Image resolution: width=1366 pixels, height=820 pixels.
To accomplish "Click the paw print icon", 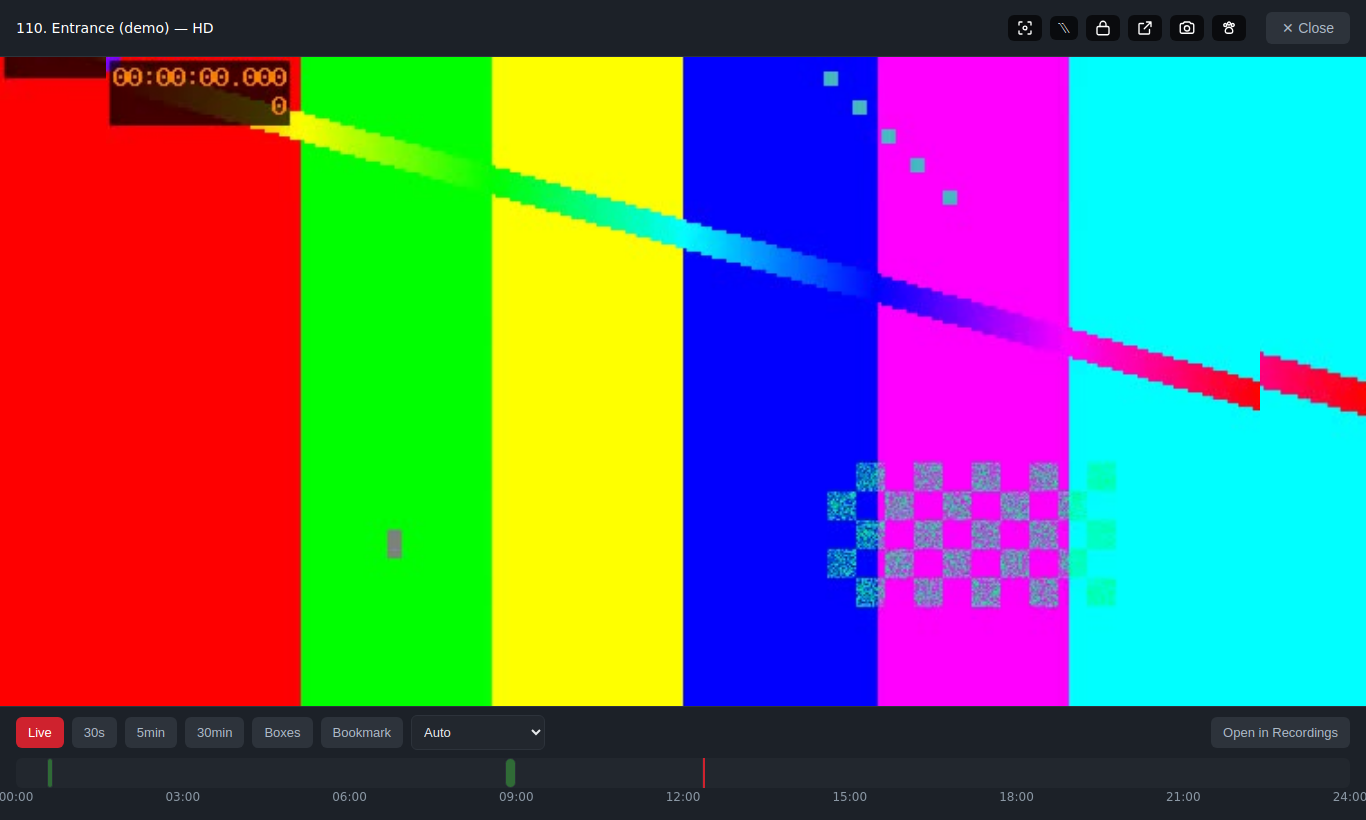I will [x=1229, y=28].
